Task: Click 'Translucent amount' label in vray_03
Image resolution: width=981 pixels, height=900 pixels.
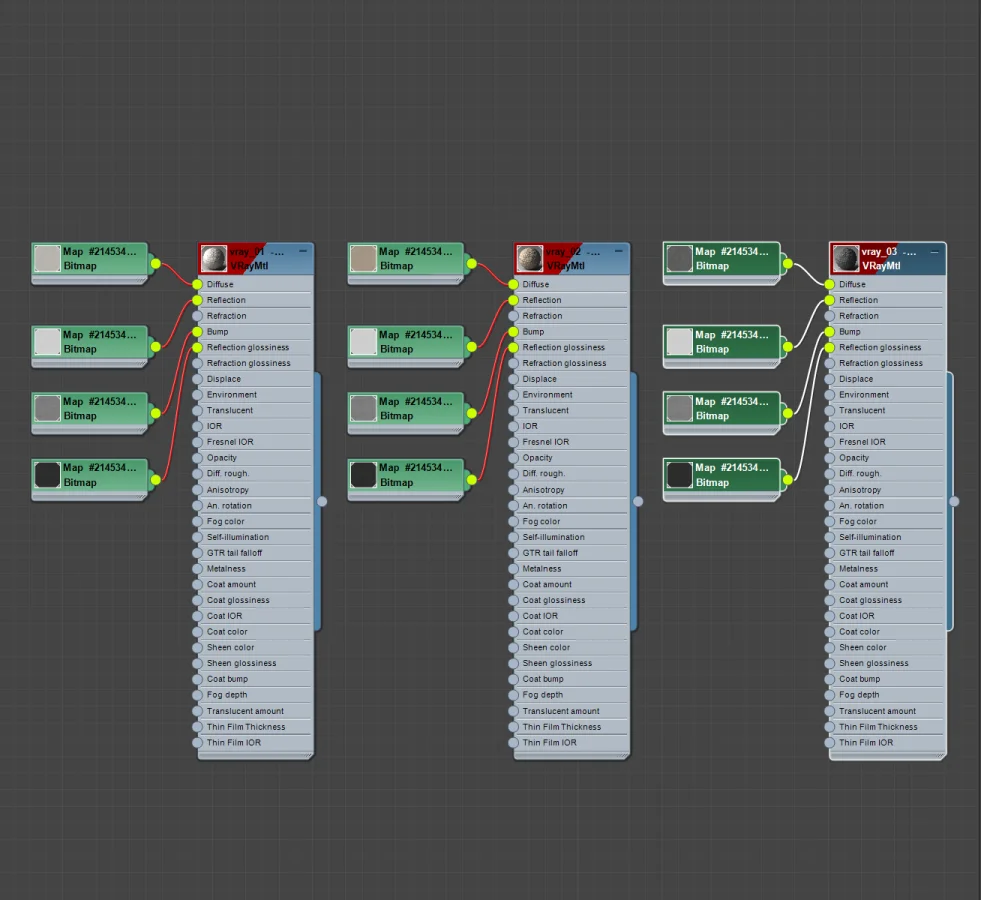Action: tap(877, 711)
